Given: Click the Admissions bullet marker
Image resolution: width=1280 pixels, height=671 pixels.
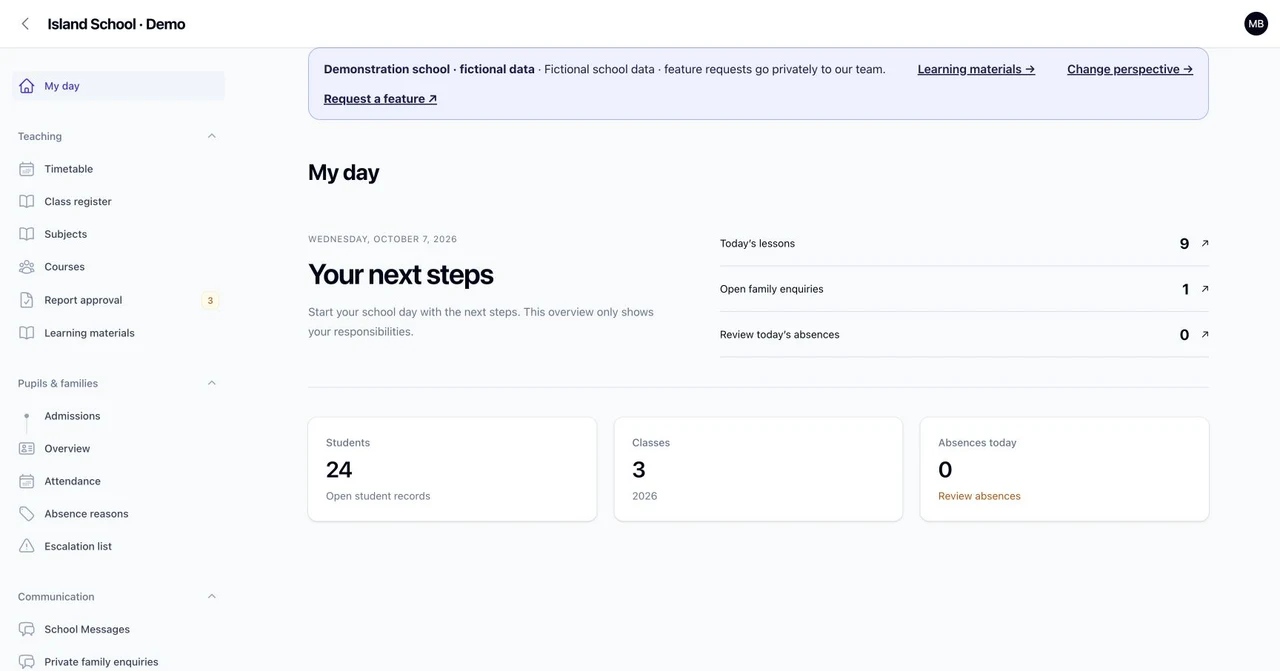Looking at the screenshot, I should click(x=27, y=416).
